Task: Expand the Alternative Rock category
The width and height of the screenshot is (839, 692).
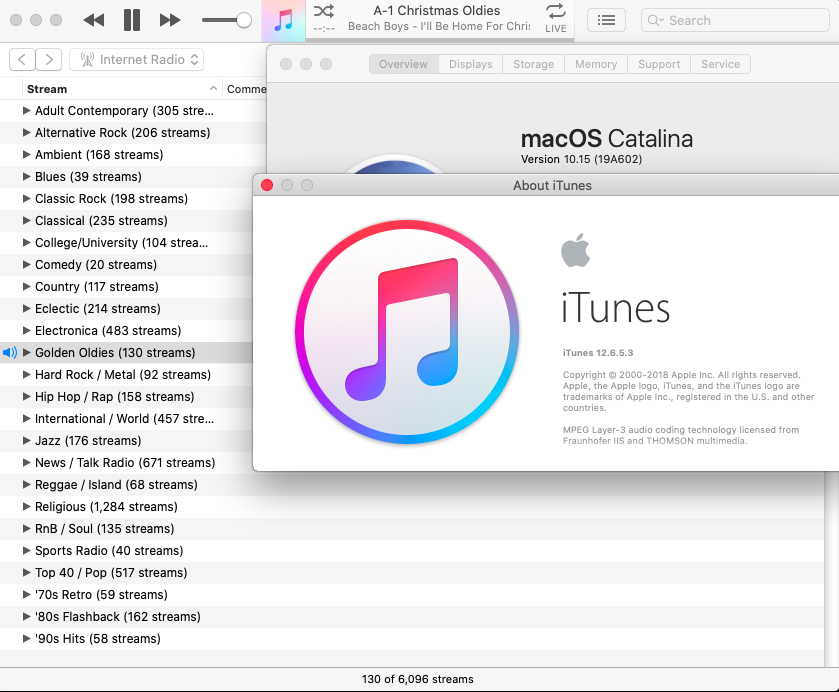Action: (x=26, y=132)
